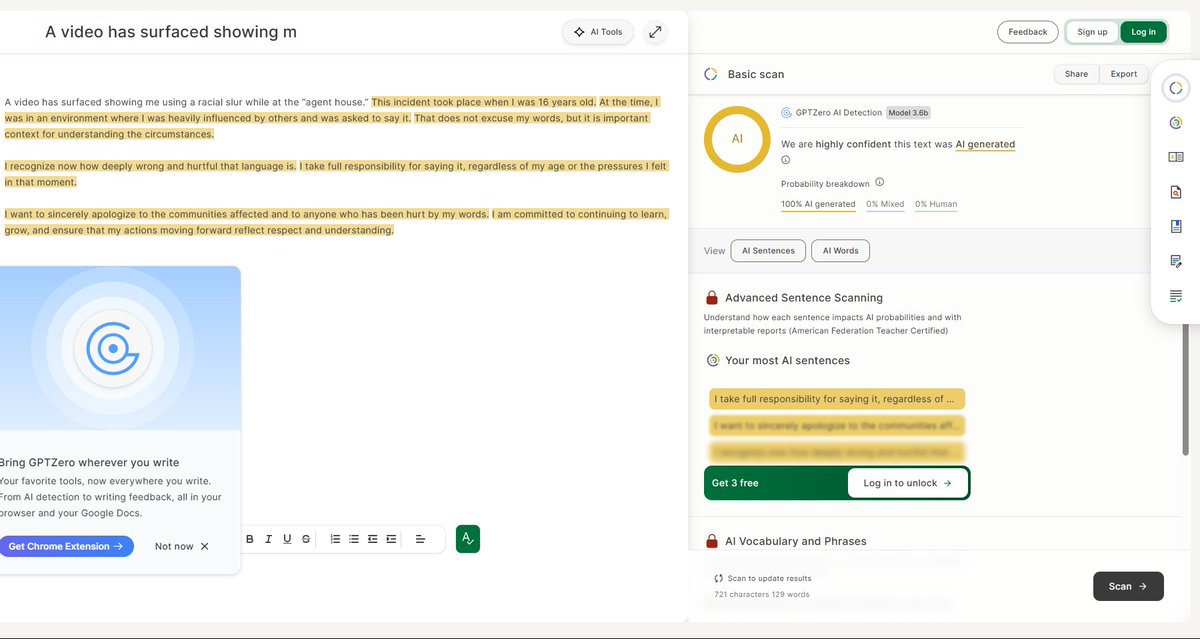Toggle bold formatting
The width and height of the screenshot is (1200, 639).
tap(250, 539)
